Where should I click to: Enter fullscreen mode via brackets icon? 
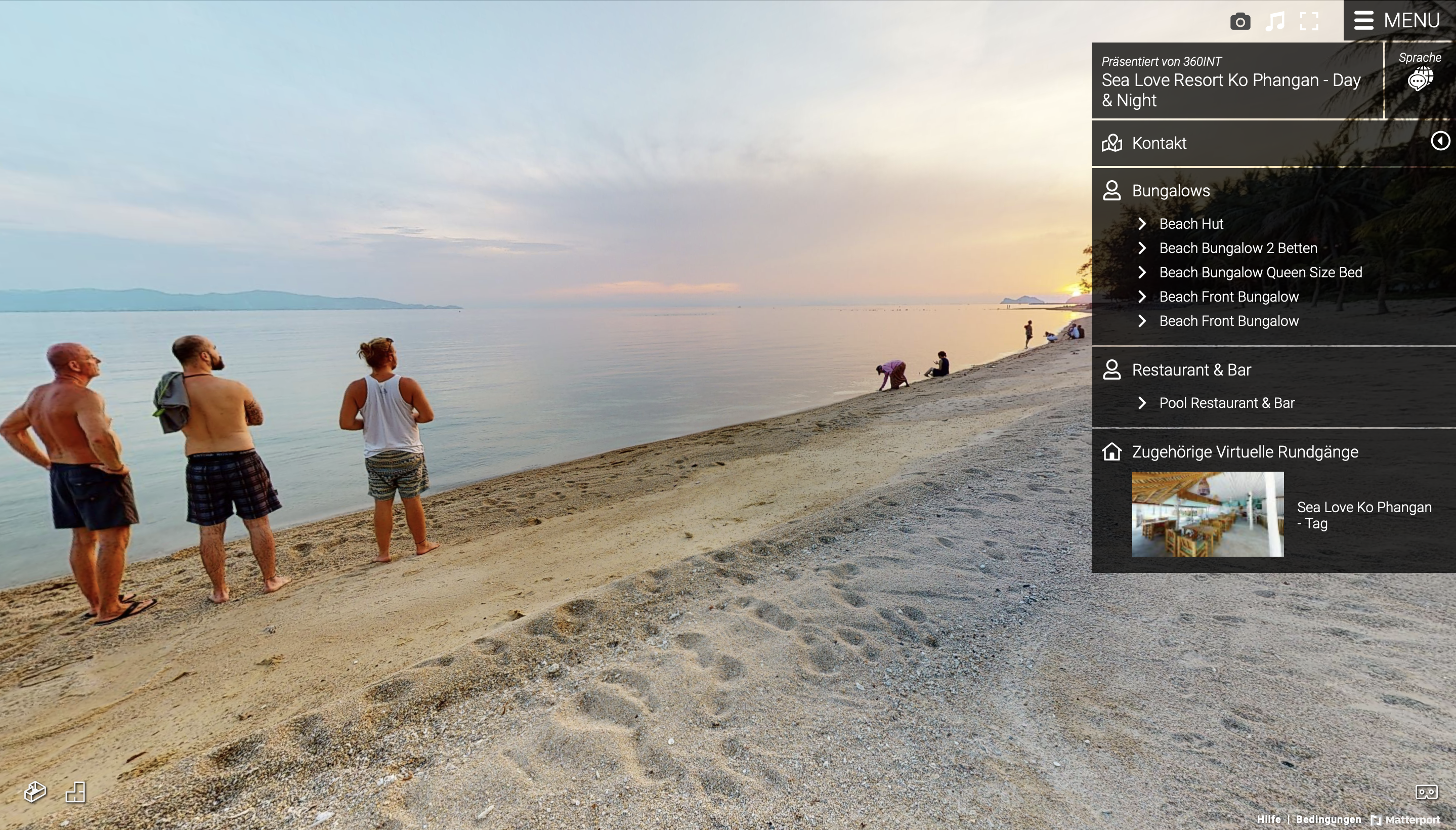pyautogui.click(x=1309, y=22)
